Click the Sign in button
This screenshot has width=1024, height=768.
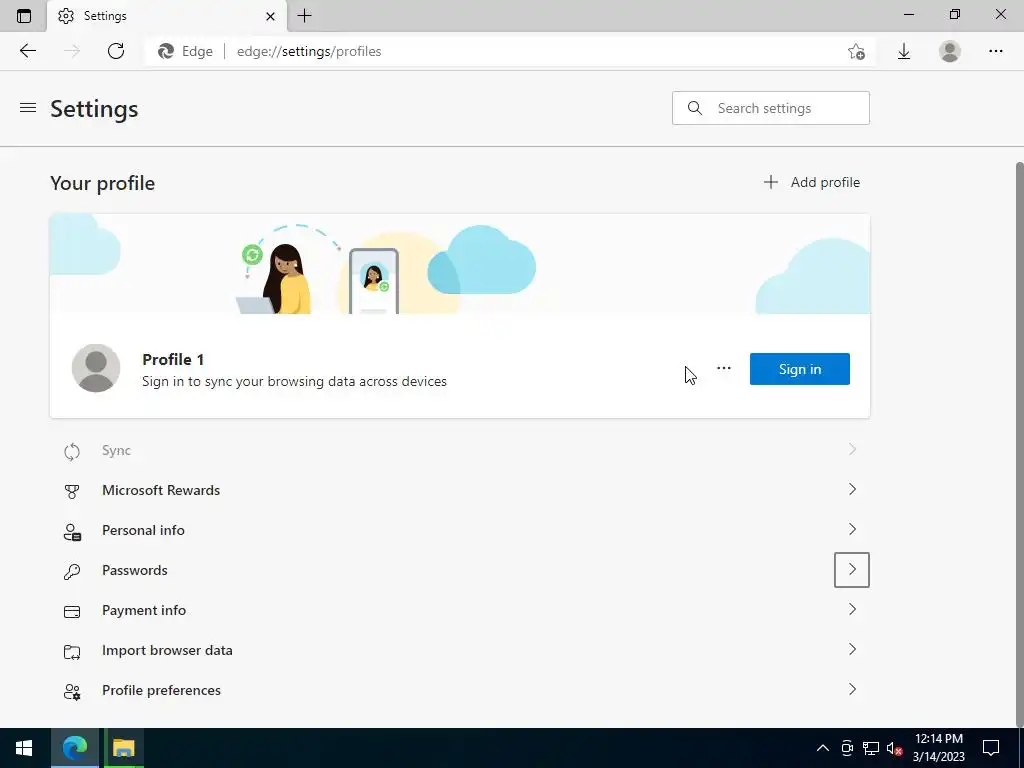click(799, 369)
